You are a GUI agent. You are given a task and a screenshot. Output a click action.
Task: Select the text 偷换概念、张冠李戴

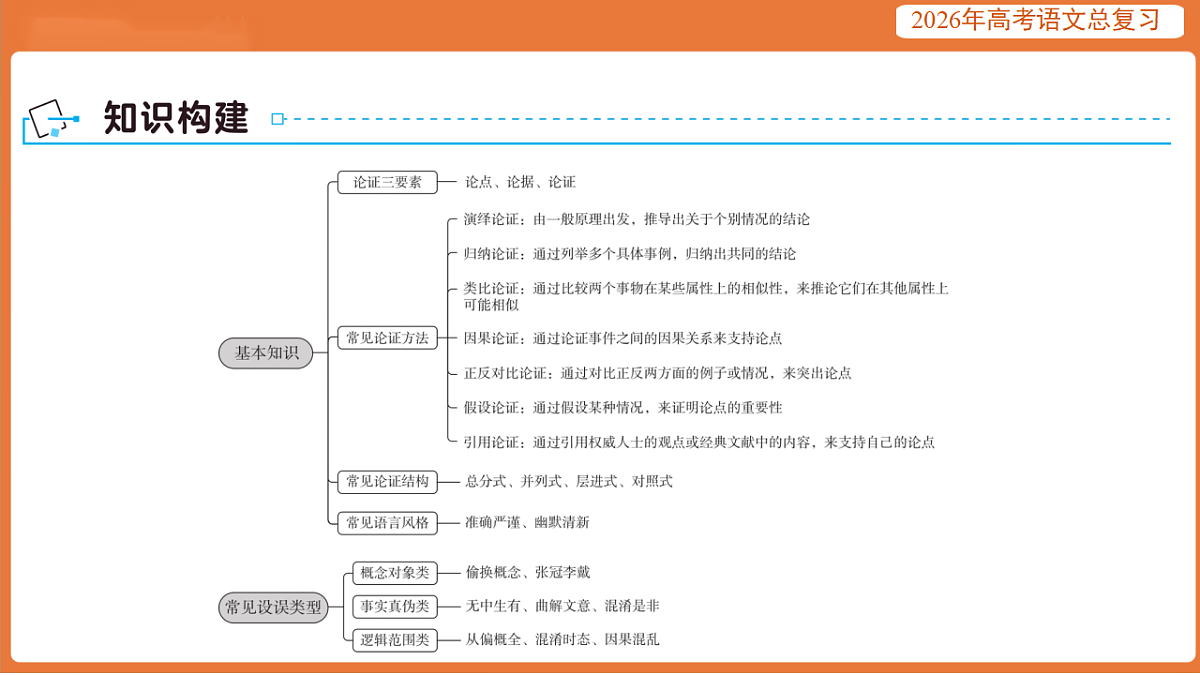[x=528, y=573]
